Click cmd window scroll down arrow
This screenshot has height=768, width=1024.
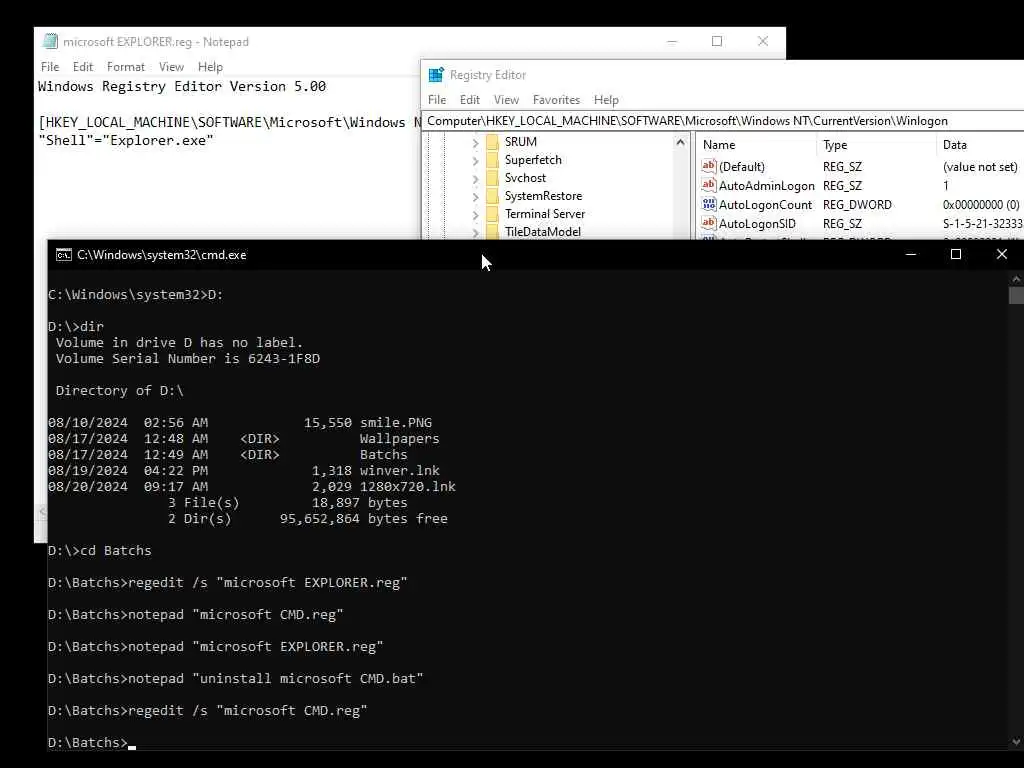[1016, 742]
